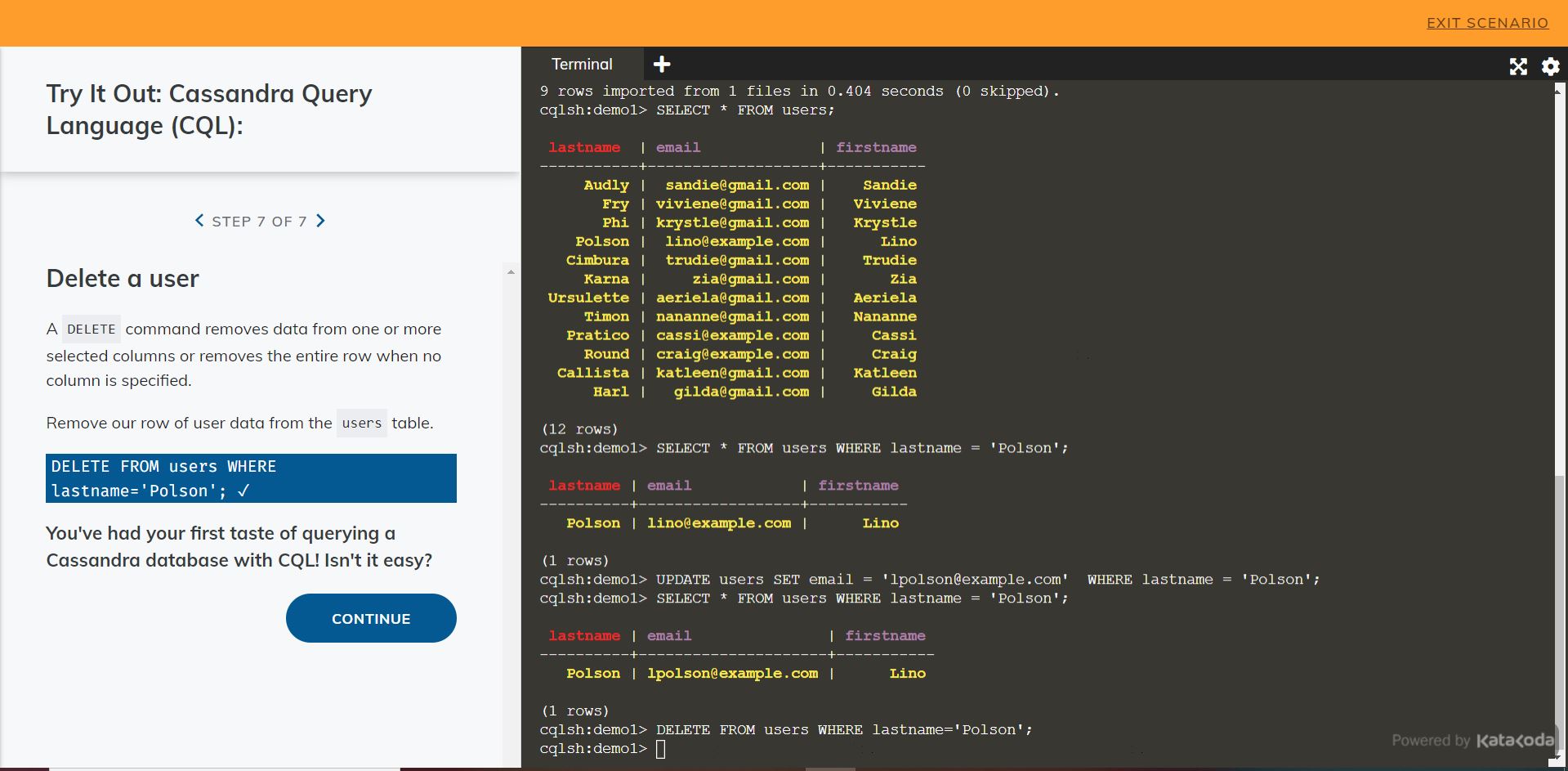Image resolution: width=1568 pixels, height=771 pixels.
Task: Click the Delete a user heading
Action: click(x=121, y=279)
